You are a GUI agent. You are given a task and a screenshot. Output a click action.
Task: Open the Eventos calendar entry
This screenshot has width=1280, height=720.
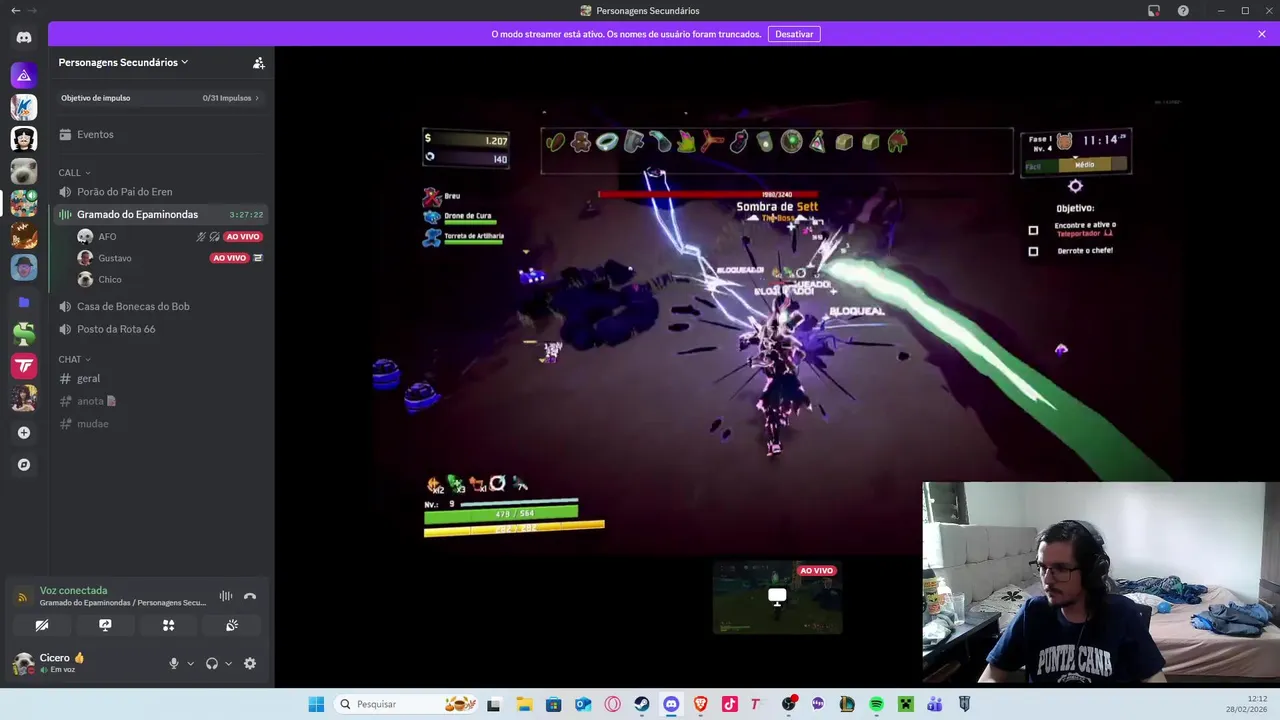point(160,134)
